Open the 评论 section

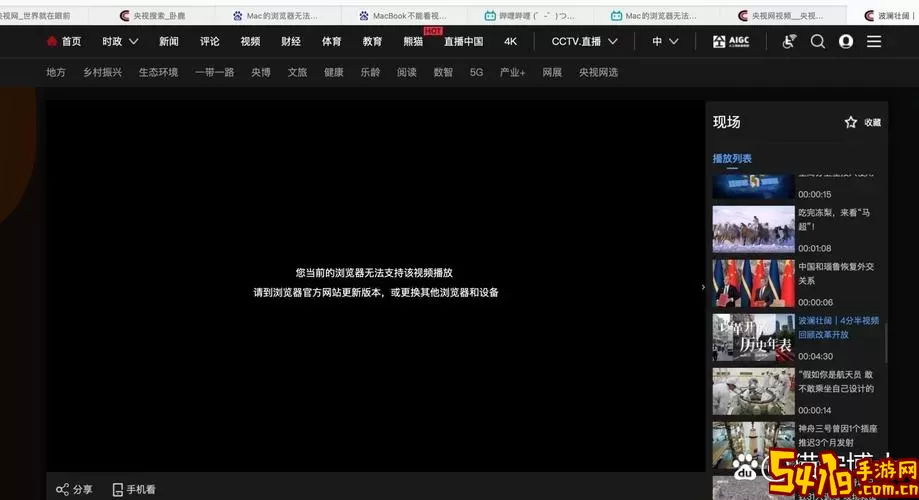click(x=209, y=42)
